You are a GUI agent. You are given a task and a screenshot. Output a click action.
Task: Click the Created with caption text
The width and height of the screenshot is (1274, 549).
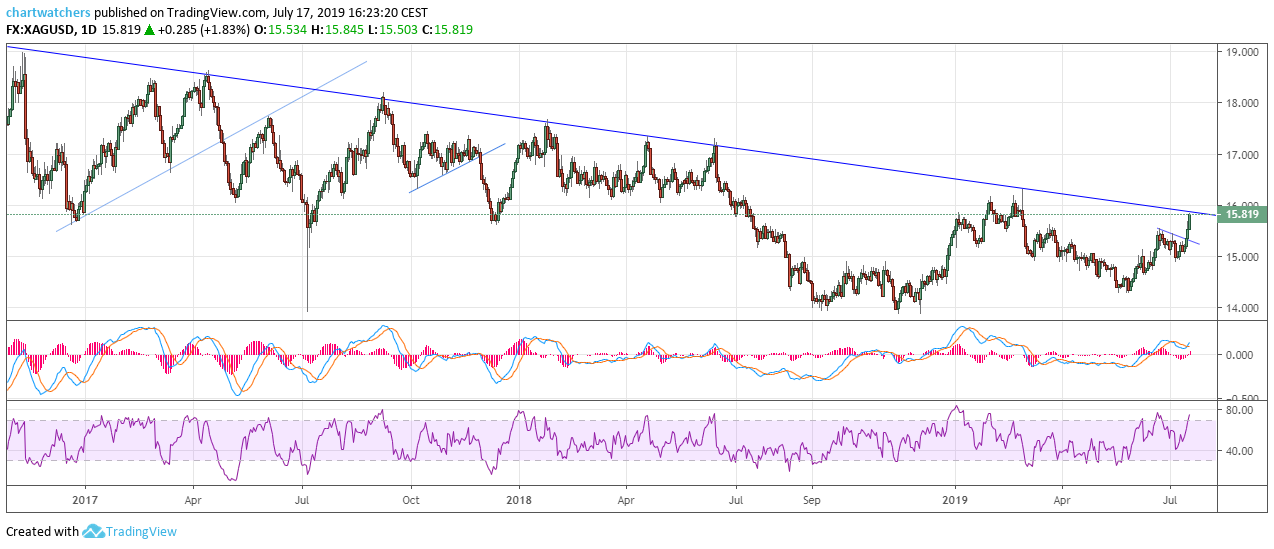point(42,532)
